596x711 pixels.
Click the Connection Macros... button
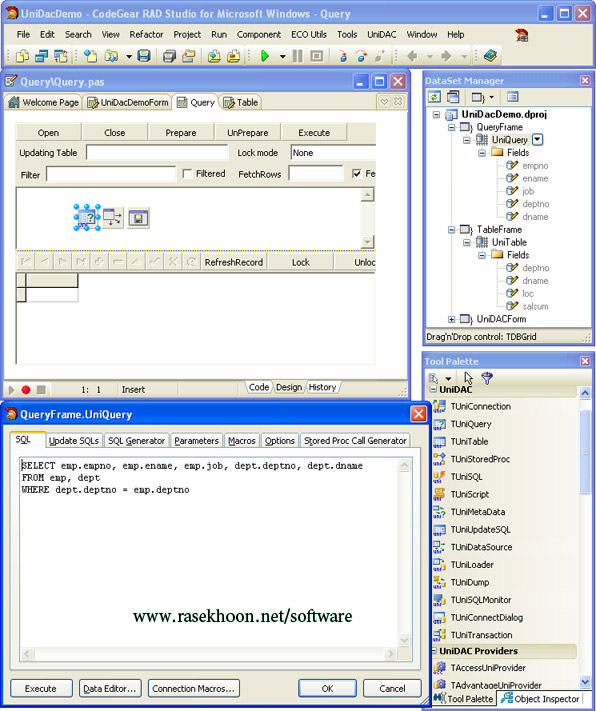(x=194, y=688)
